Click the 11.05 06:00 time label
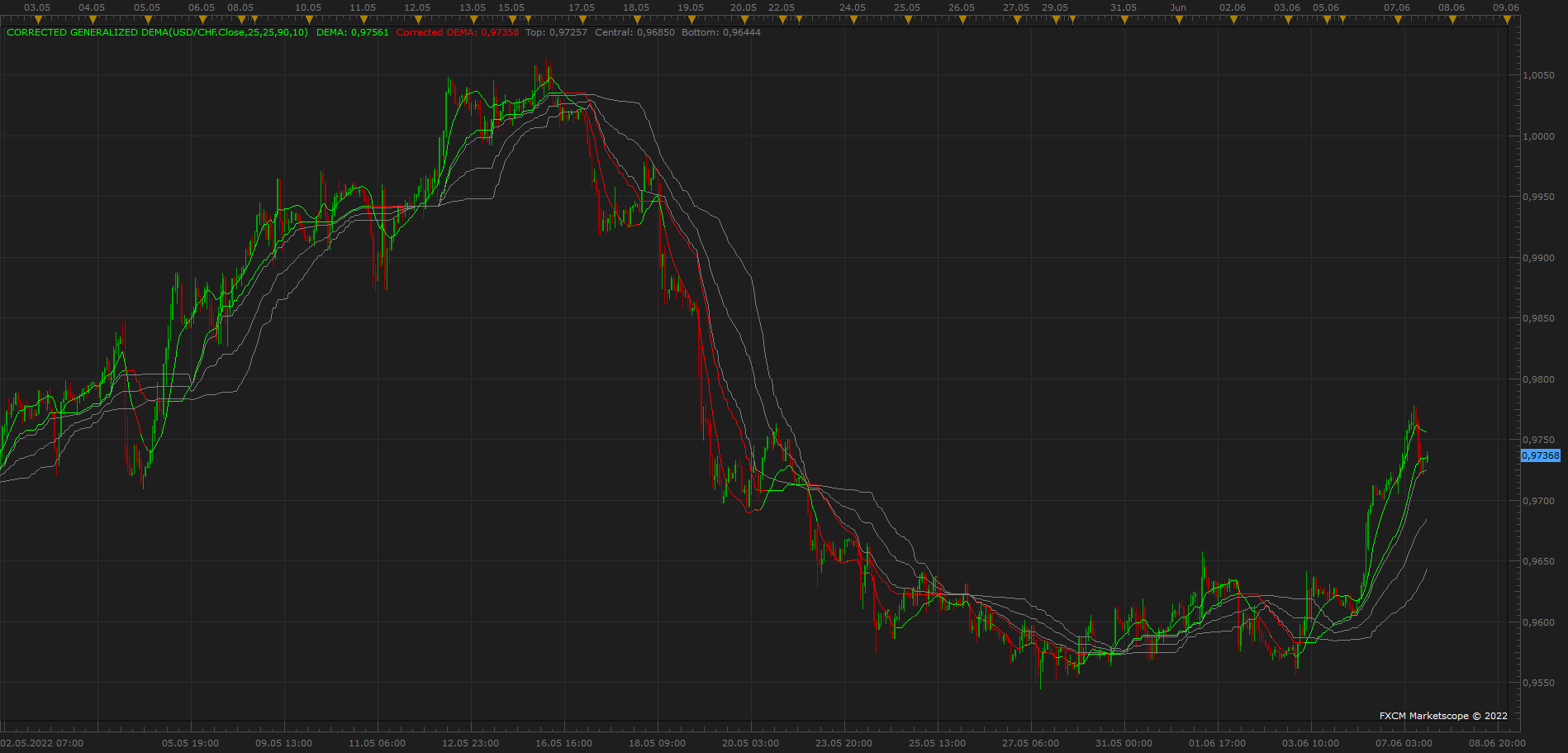 [x=378, y=743]
